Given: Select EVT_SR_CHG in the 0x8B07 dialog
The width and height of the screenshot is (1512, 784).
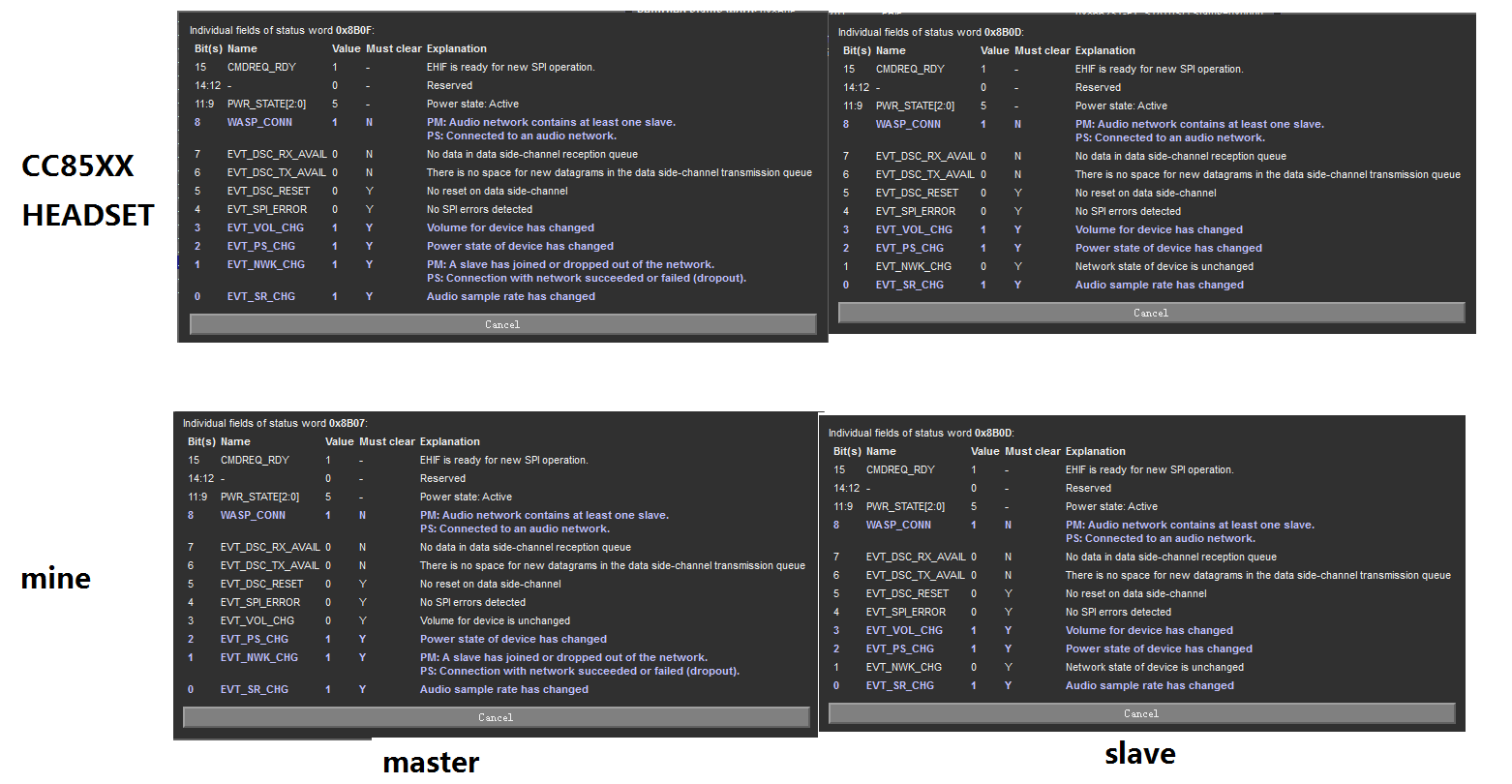Looking at the screenshot, I should point(255,690).
